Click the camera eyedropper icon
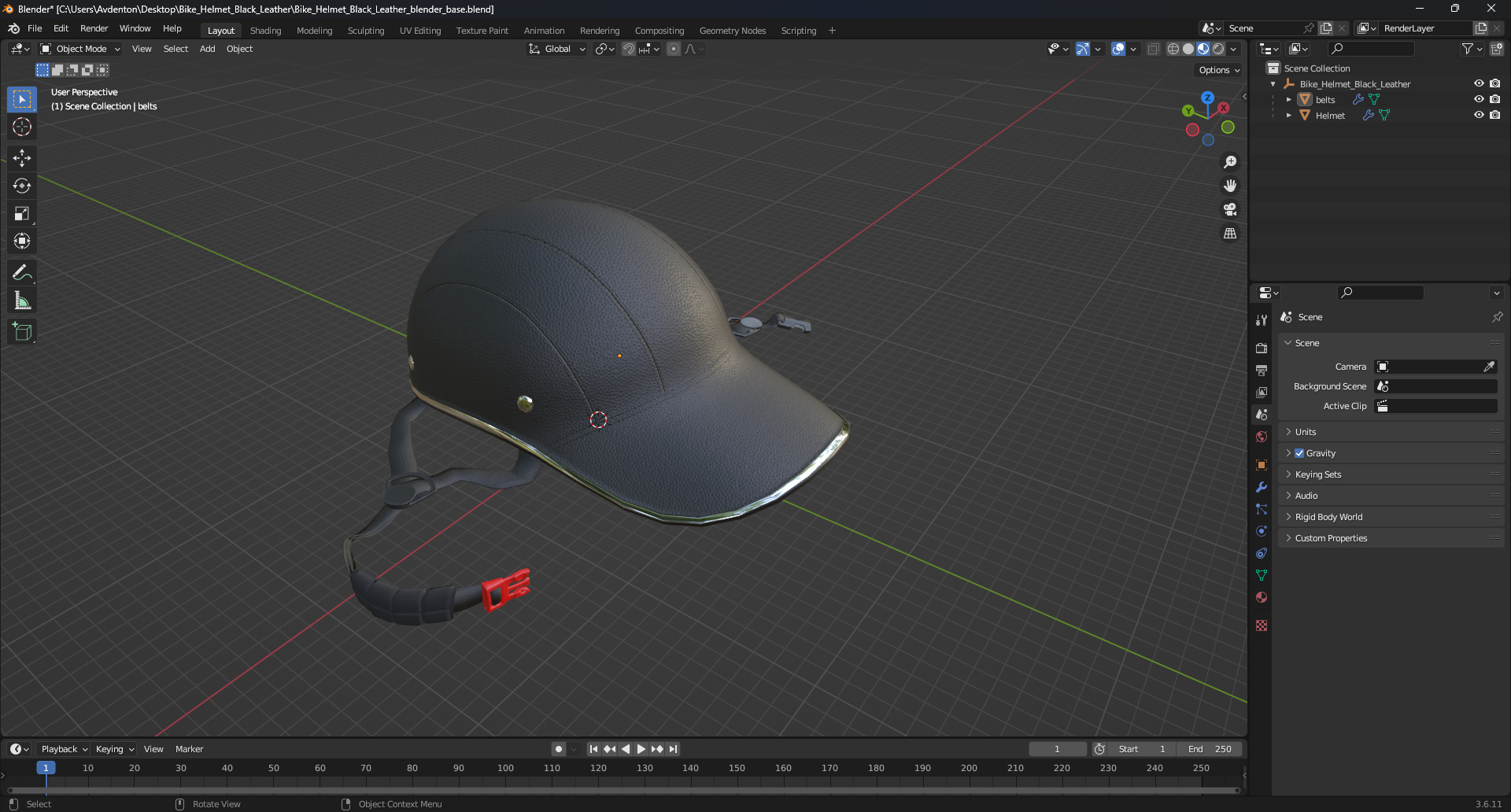Image resolution: width=1511 pixels, height=812 pixels. point(1489,367)
